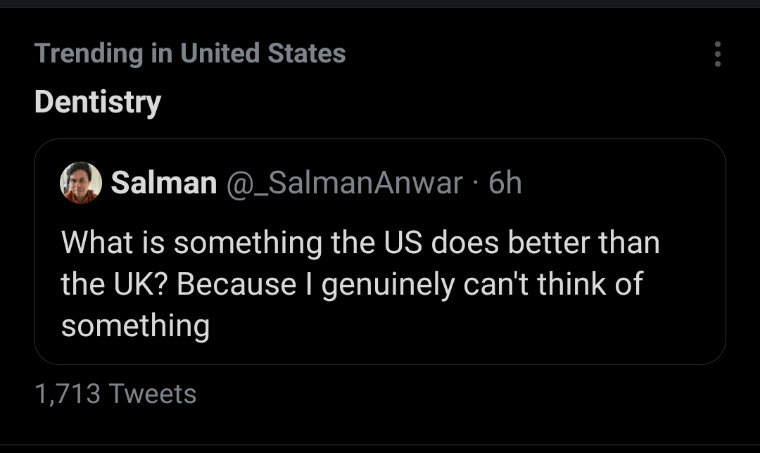
Task: Open the three-dot more options menu
Action: (717, 54)
